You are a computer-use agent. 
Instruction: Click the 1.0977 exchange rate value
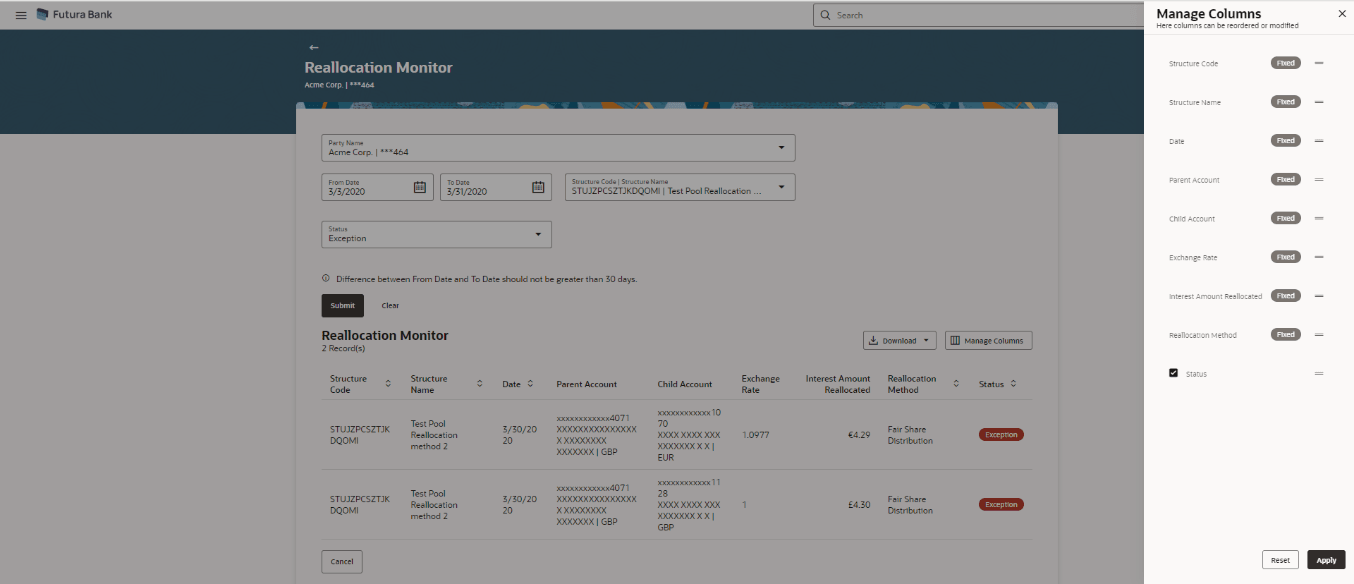tap(756, 435)
